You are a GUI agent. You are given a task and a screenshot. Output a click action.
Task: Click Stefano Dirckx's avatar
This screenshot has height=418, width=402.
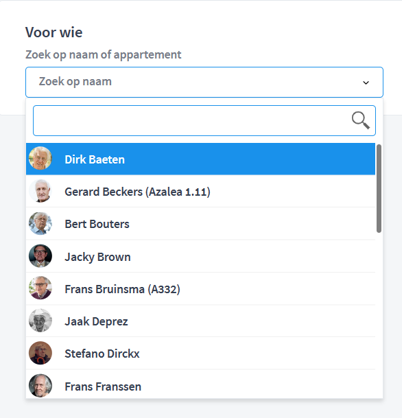[x=40, y=353]
